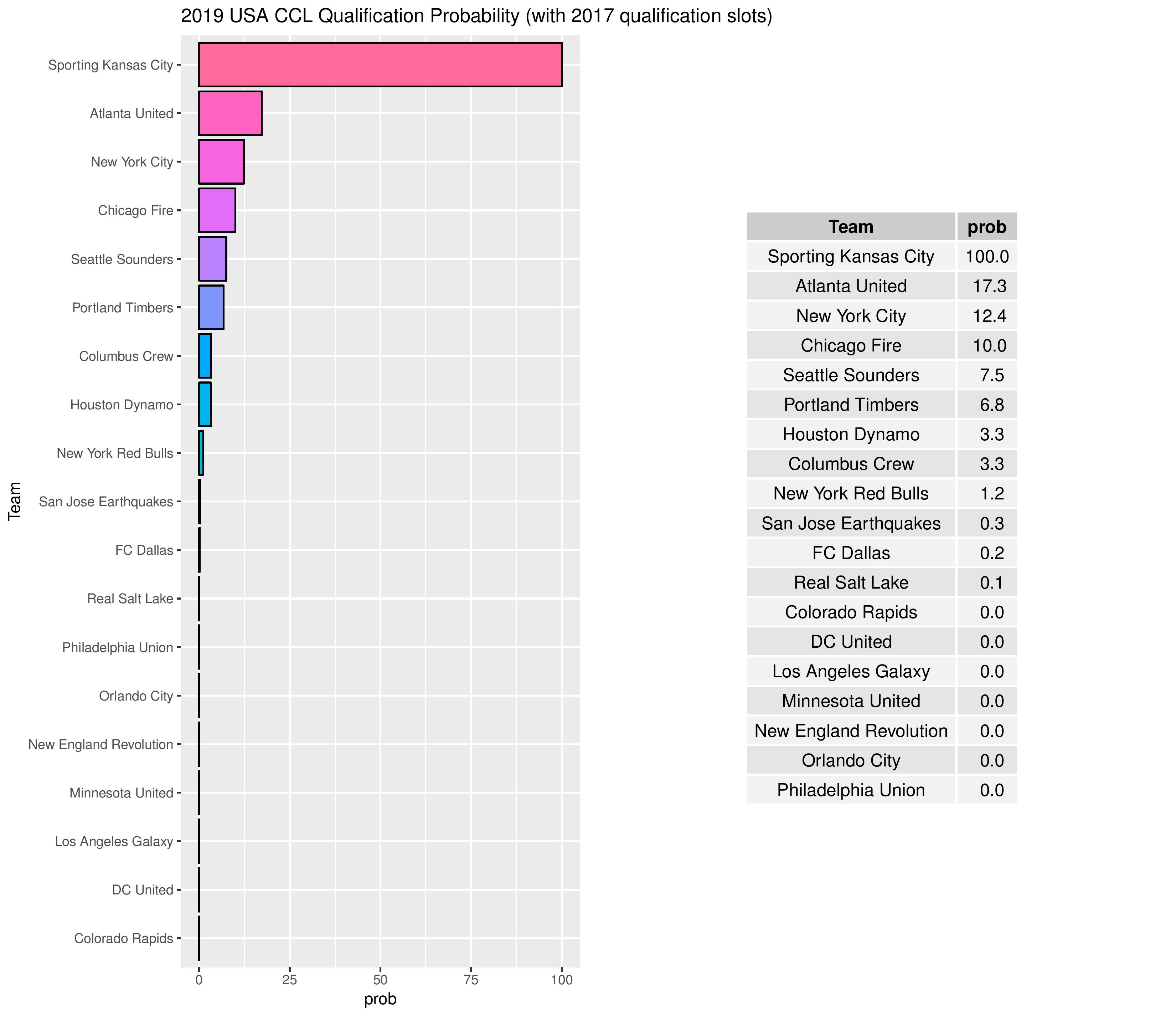1176x1016 pixels.
Task: Click the Portland Timbers blue bar
Action: coord(211,308)
